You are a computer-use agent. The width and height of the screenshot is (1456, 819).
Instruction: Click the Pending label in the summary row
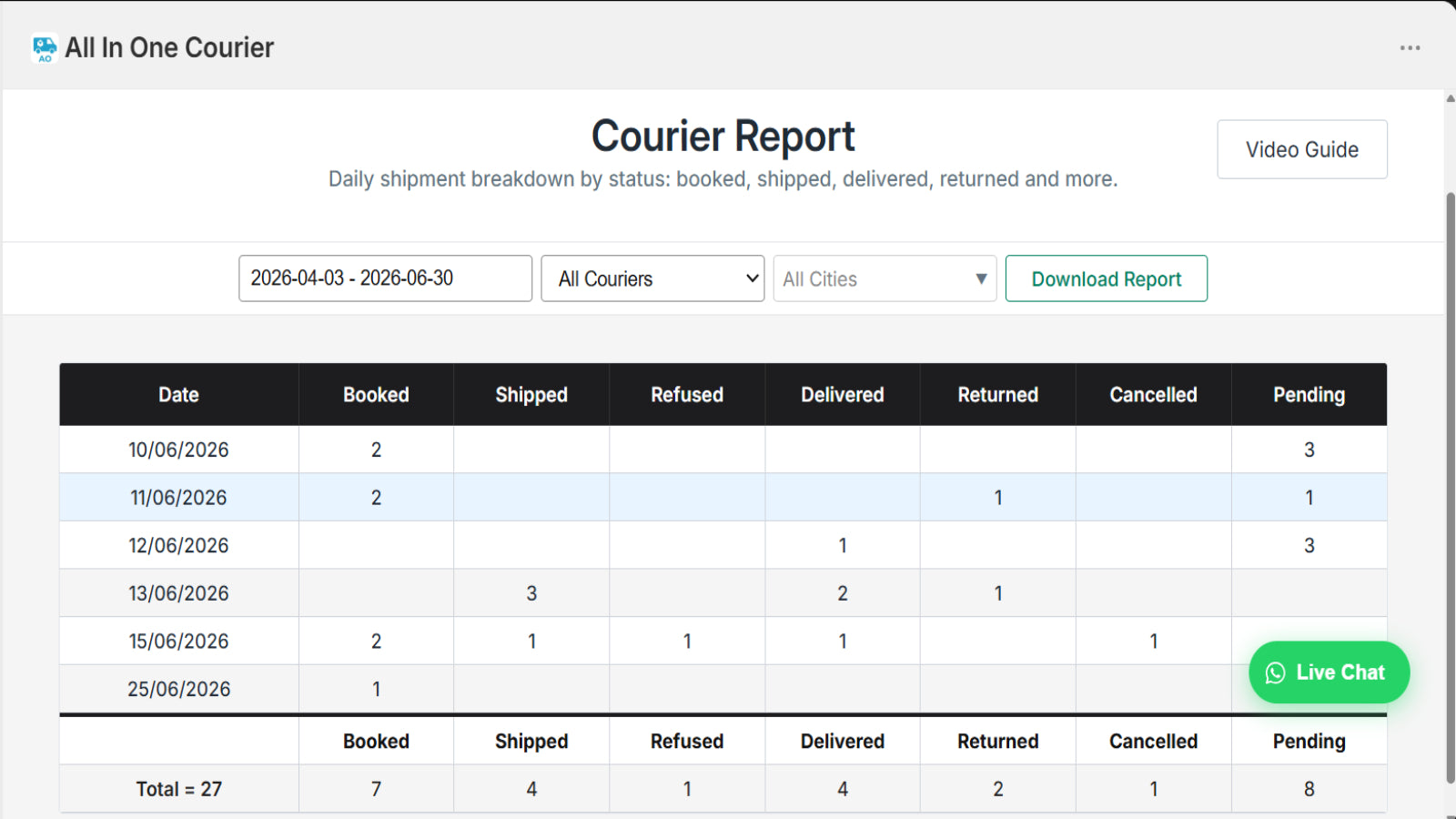(1309, 741)
